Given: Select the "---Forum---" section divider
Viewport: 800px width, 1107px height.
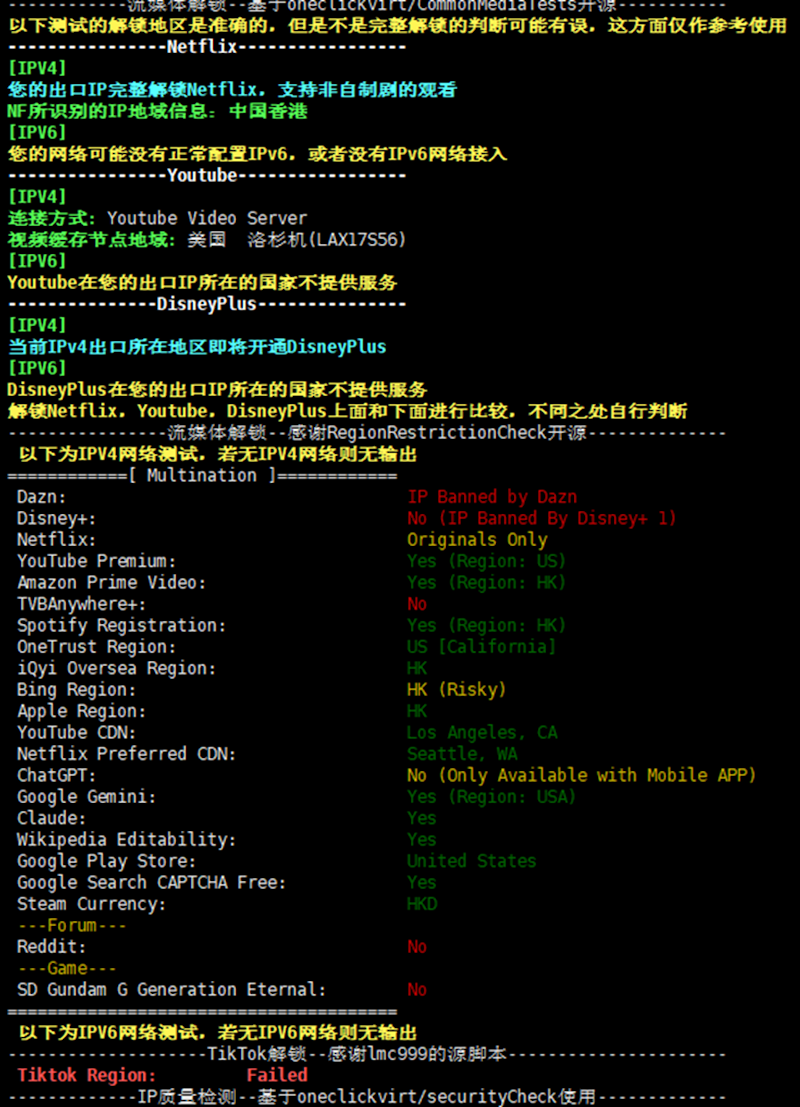Looking at the screenshot, I should tap(72, 926).
